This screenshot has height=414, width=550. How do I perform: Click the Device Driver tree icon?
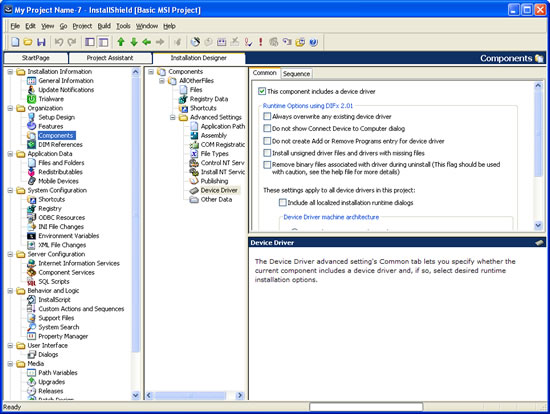(194, 190)
